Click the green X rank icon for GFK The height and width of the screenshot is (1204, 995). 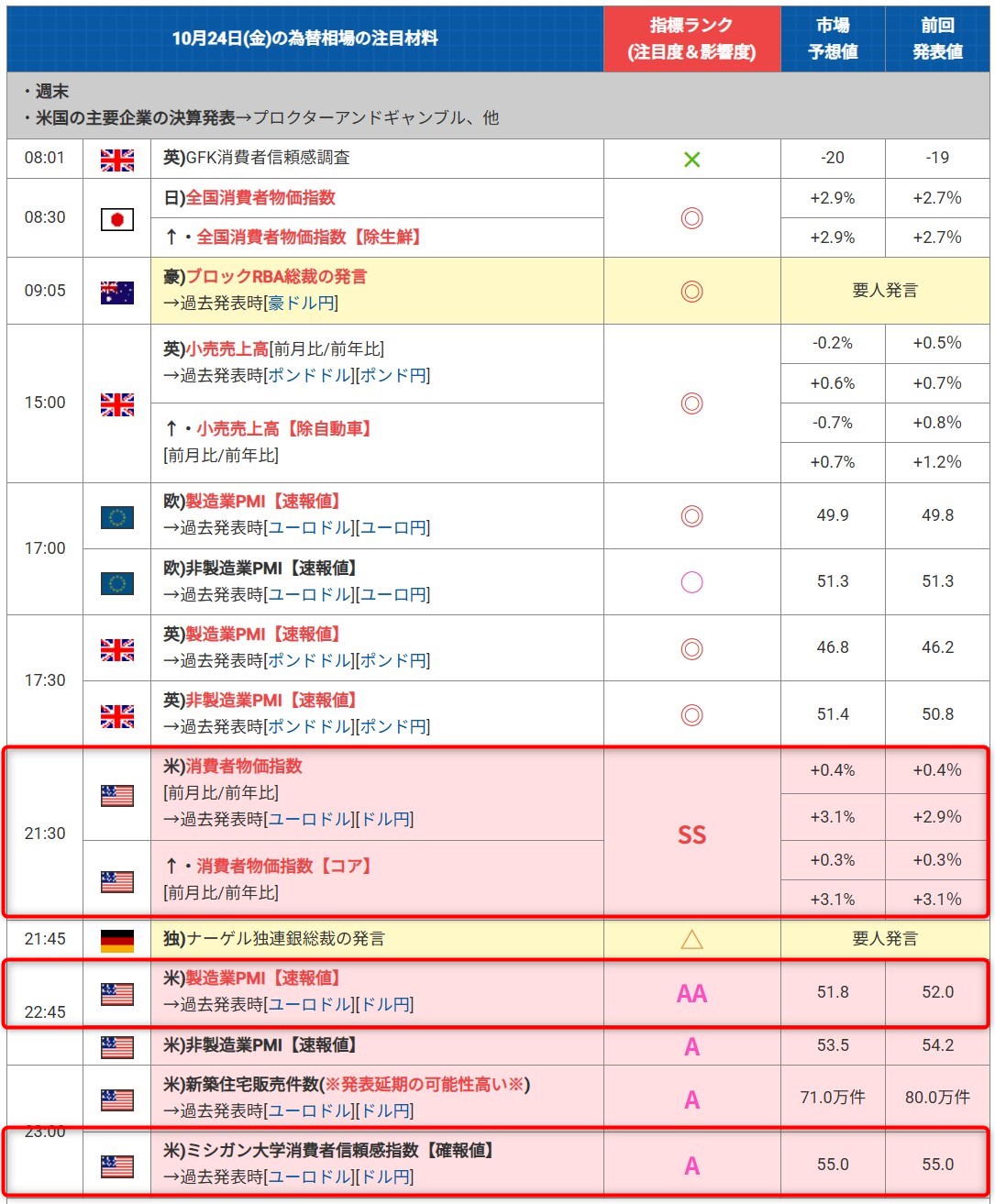(691, 160)
